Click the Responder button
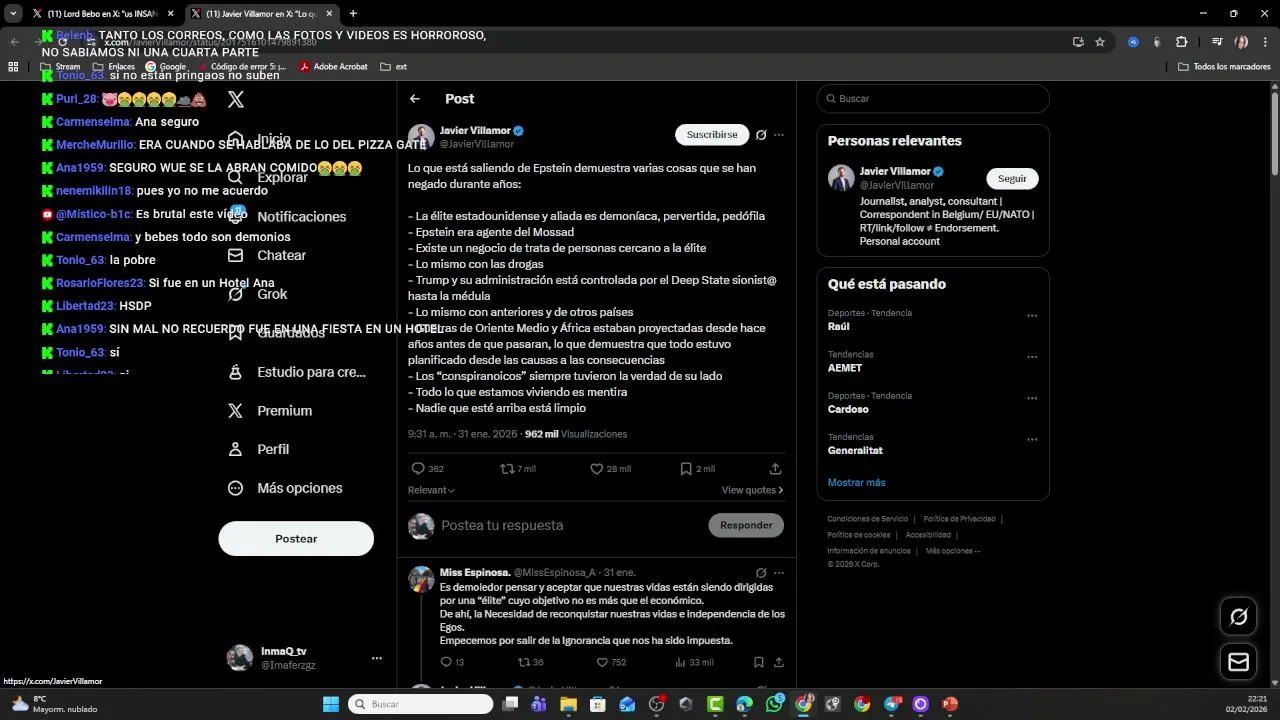1280x720 pixels. click(x=746, y=525)
